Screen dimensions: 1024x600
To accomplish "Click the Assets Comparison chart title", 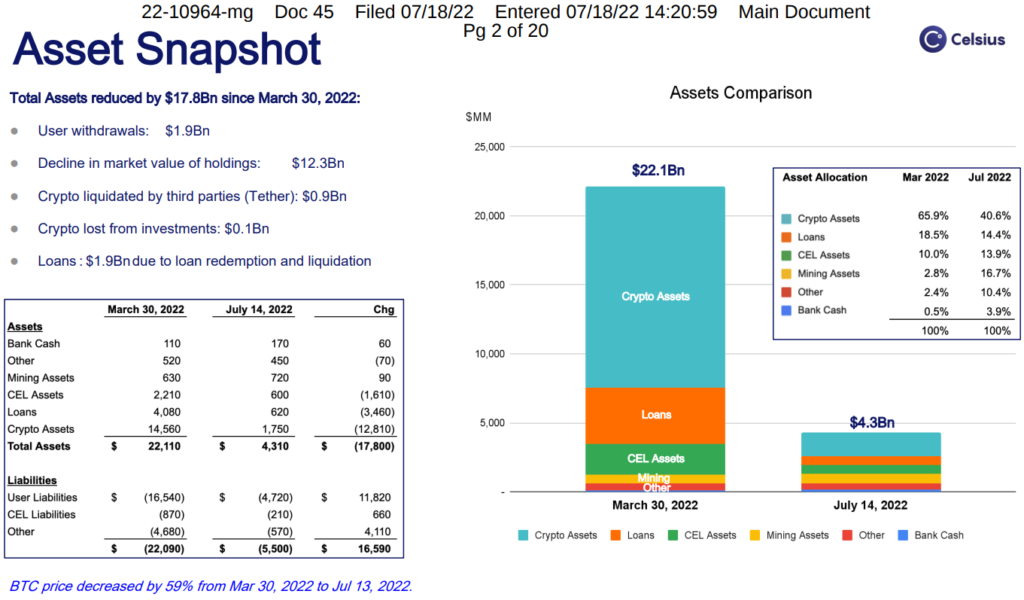I will point(740,93).
